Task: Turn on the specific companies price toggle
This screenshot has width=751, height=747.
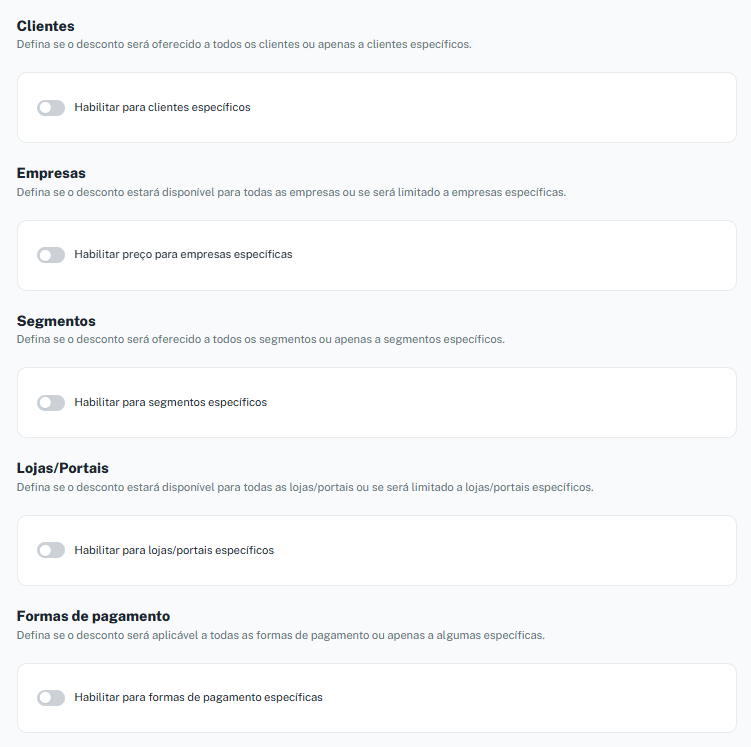Action: coord(51,255)
